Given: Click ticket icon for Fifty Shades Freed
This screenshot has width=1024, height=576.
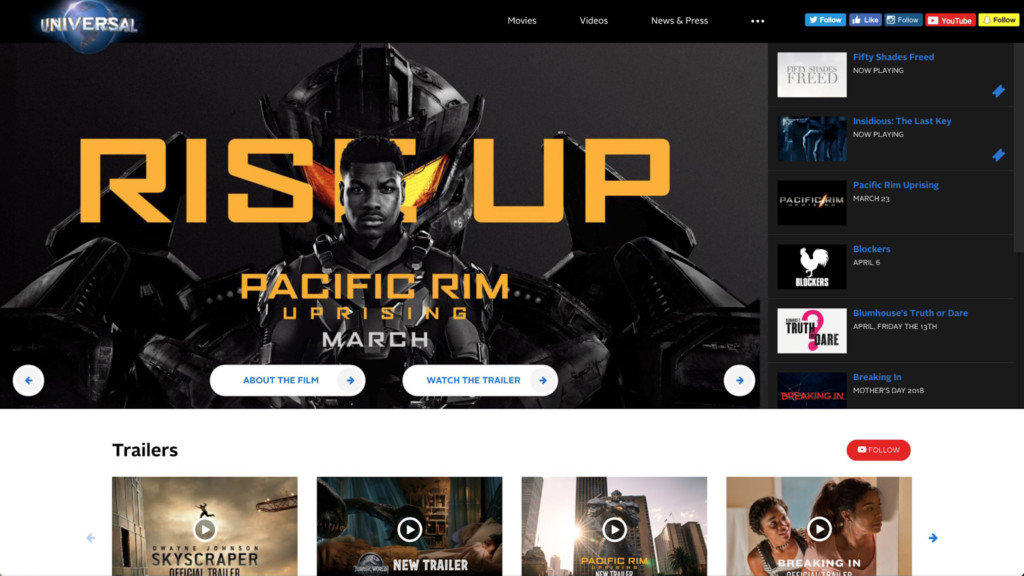Looking at the screenshot, I should pyautogui.click(x=999, y=91).
